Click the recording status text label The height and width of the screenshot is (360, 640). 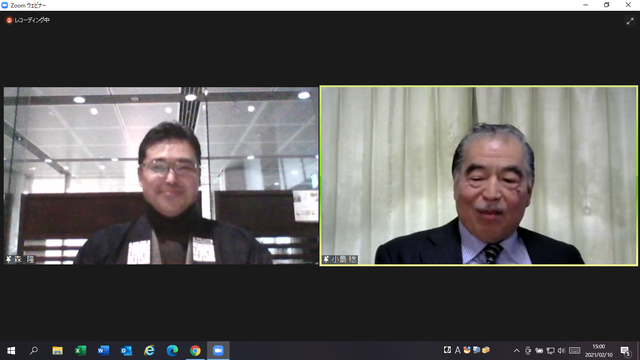click(32, 20)
